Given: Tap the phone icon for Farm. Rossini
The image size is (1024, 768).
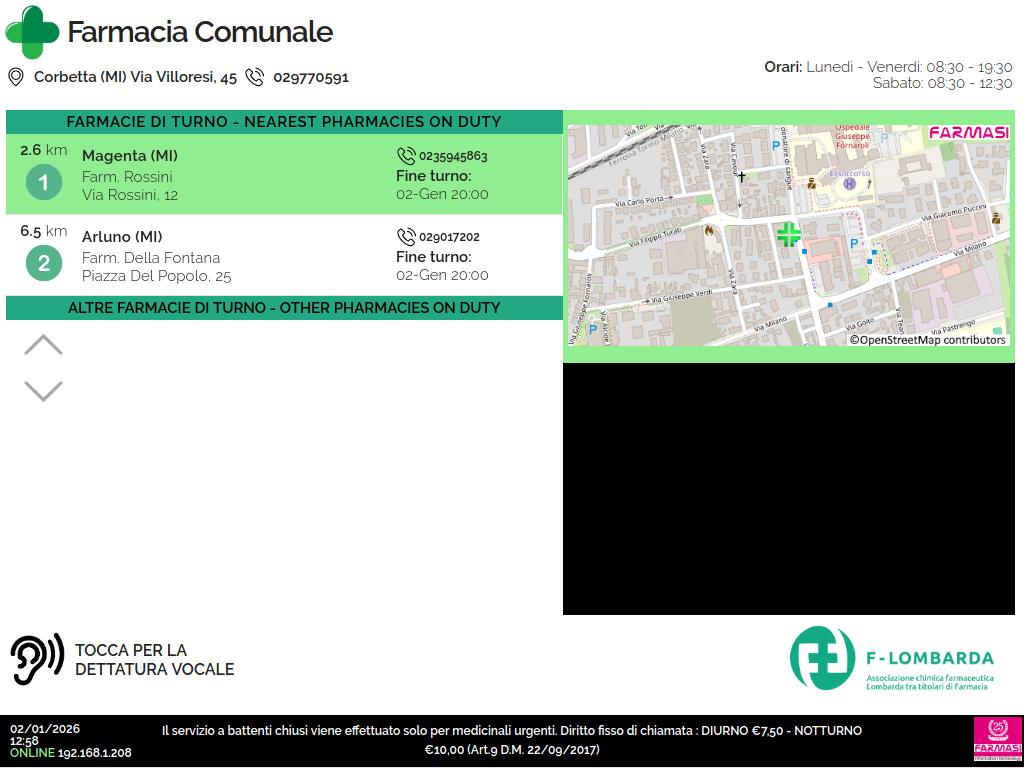Looking at the screenshot, I should 406,156.
